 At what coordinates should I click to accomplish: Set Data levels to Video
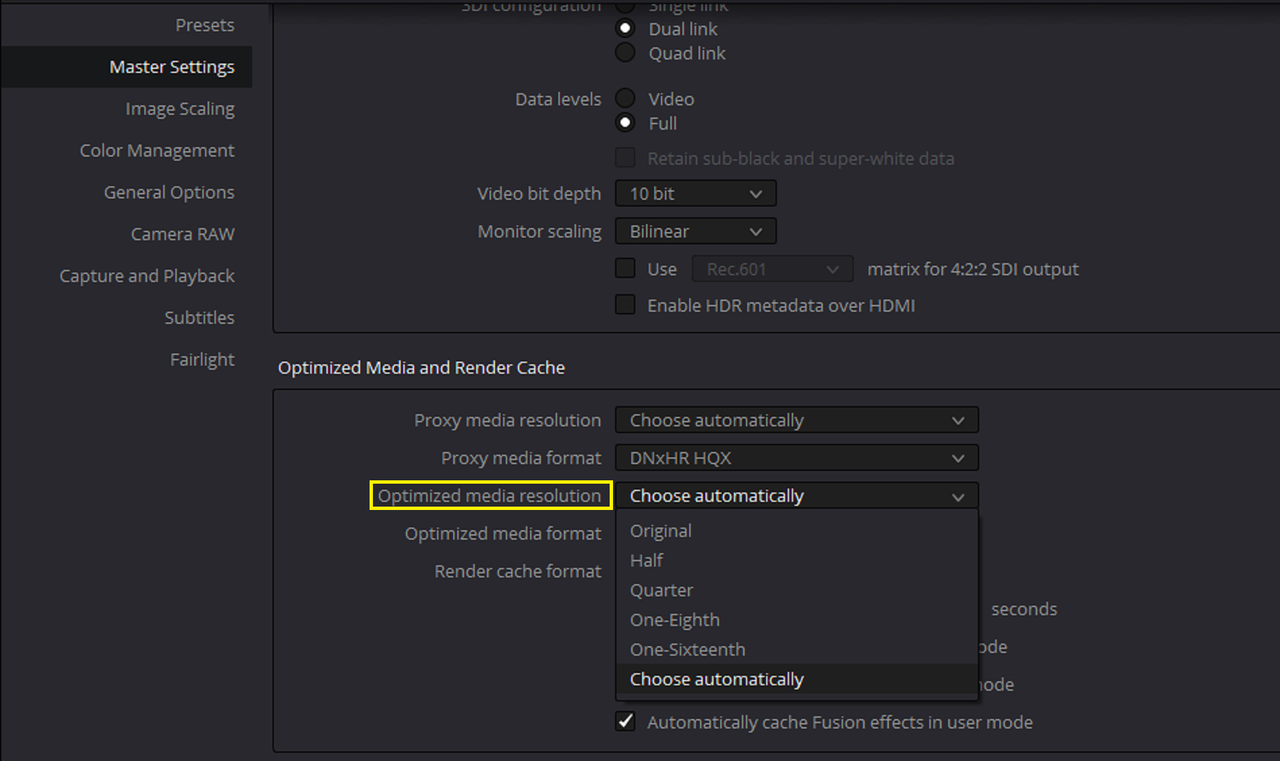(x=625, y=99)
